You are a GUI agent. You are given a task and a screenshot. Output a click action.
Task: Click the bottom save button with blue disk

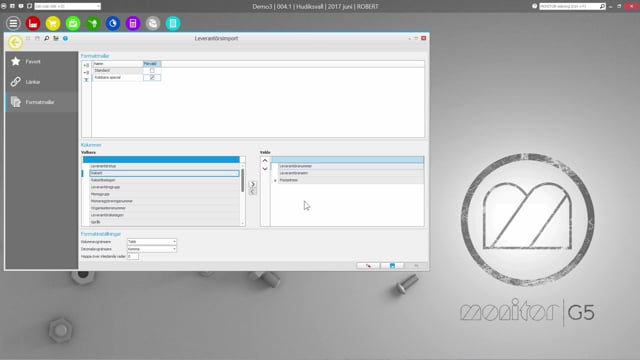392,266
